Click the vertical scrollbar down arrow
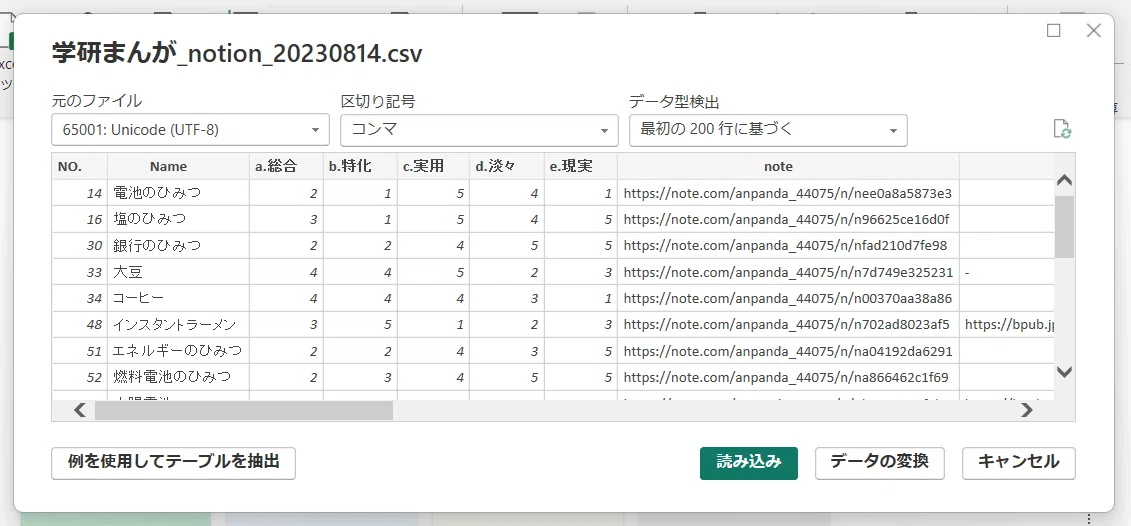Image resolution: width=1131 pixels, height=526 pixels. pos(1064,372)
